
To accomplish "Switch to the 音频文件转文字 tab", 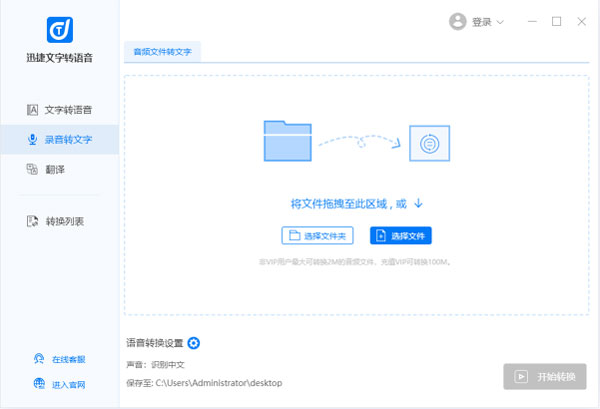I will pyautogui.click(x=162, y=52).
